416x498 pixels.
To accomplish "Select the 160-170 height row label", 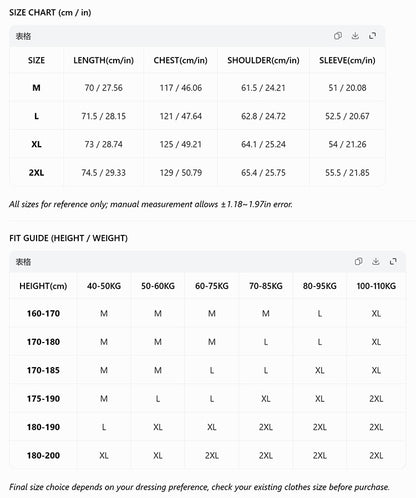I will 43,314.
